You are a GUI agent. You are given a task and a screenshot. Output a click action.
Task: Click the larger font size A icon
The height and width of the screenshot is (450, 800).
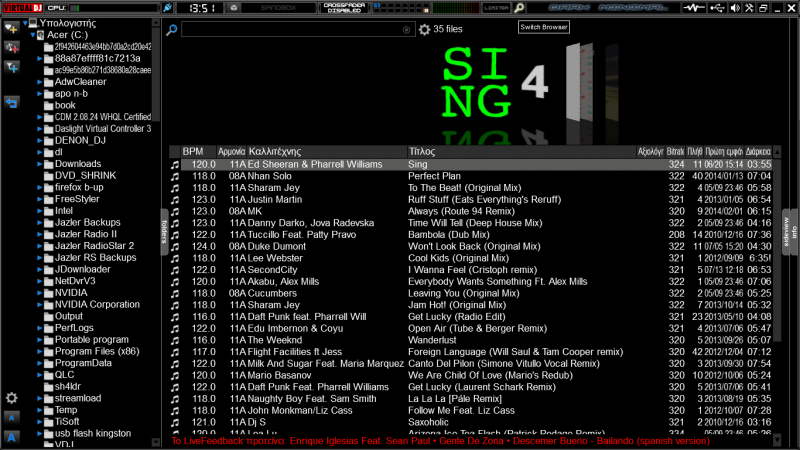(12, 437)
